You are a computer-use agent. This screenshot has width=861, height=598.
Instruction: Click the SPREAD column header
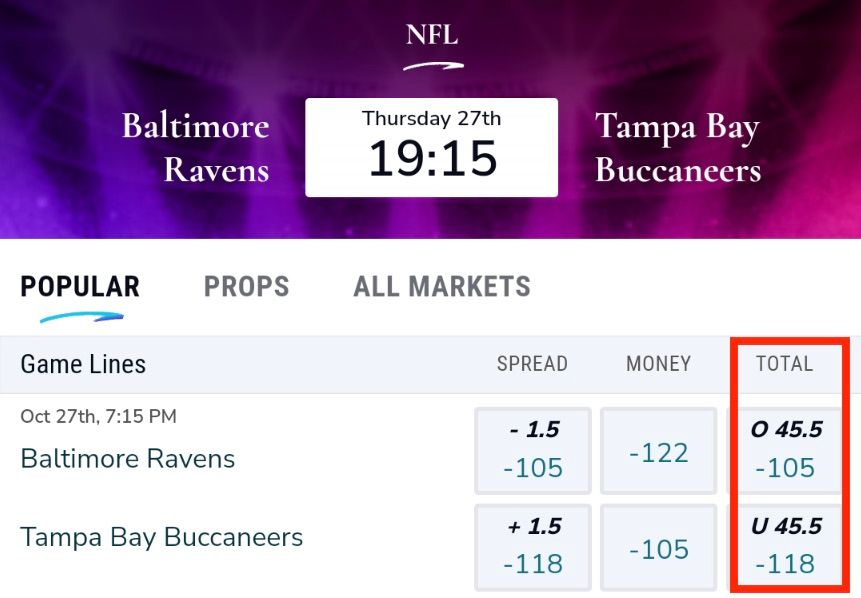pyautogui.click(x=532, y=364)
